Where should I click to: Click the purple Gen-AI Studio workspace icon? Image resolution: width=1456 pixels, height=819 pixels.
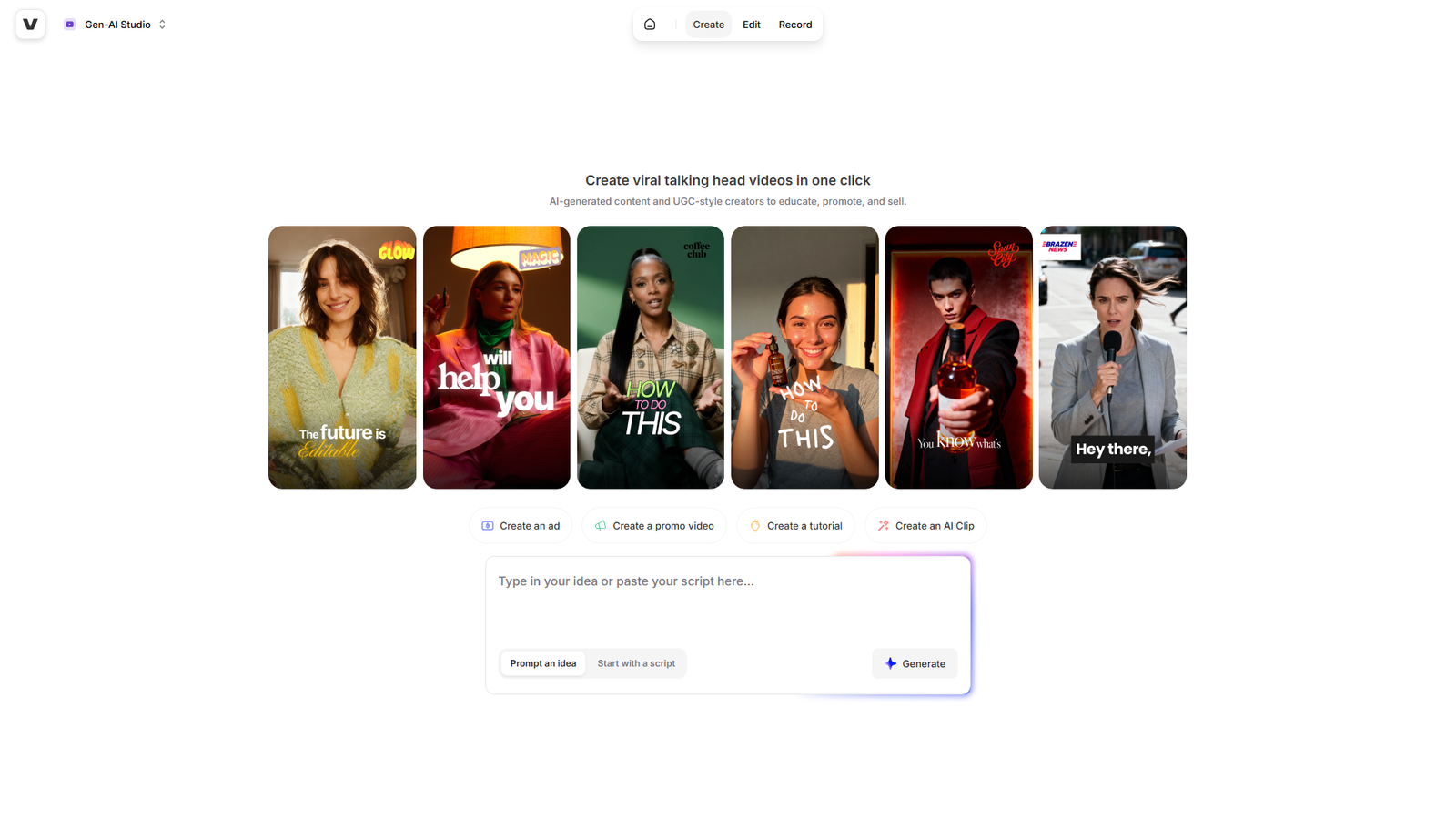[x=70, y=25]
